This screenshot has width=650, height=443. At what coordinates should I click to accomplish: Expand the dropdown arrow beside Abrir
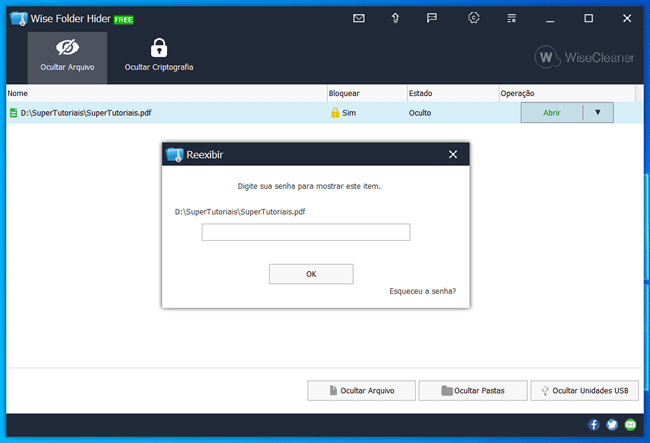coord(598,113)
